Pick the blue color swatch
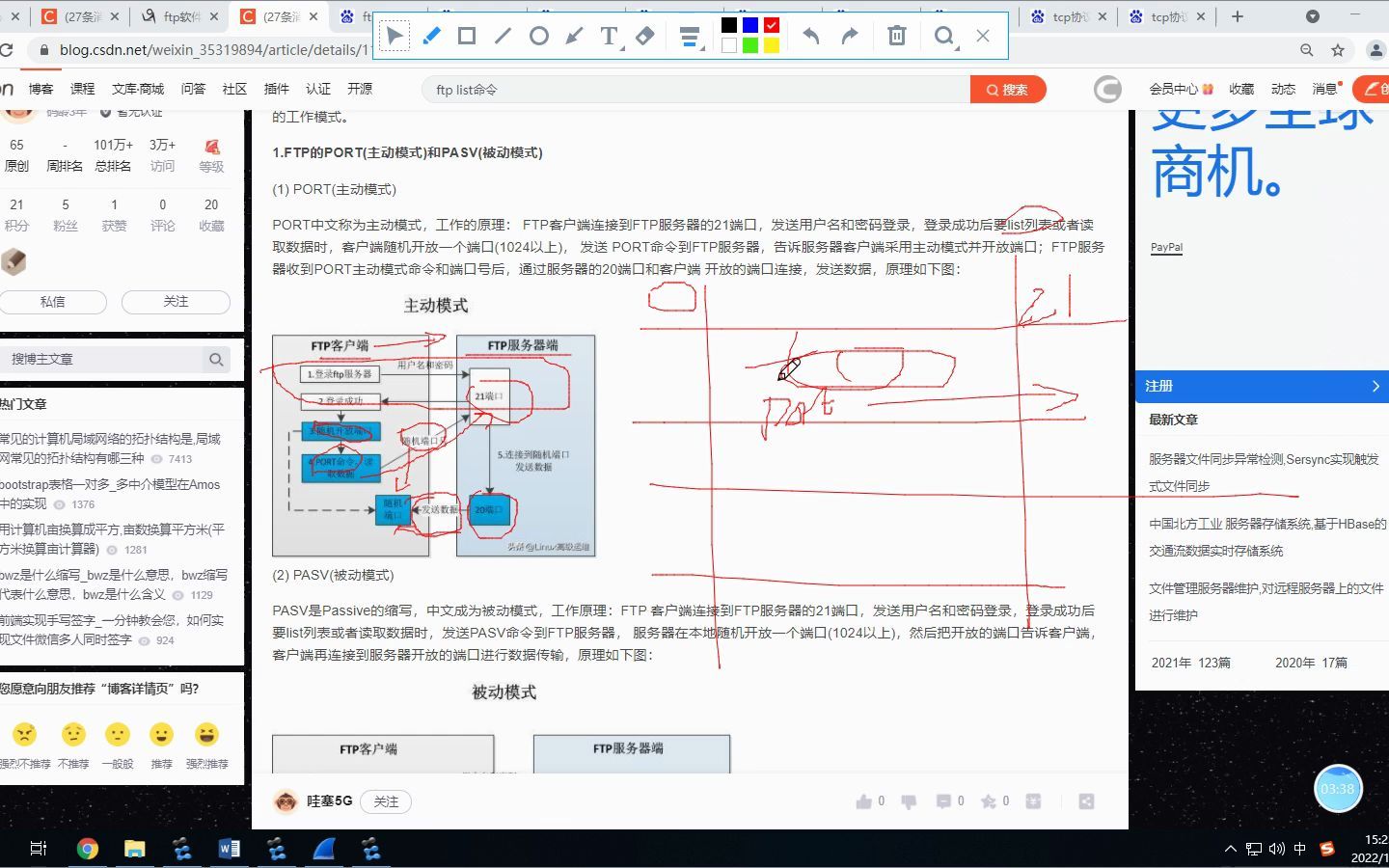 pos(750,25)
